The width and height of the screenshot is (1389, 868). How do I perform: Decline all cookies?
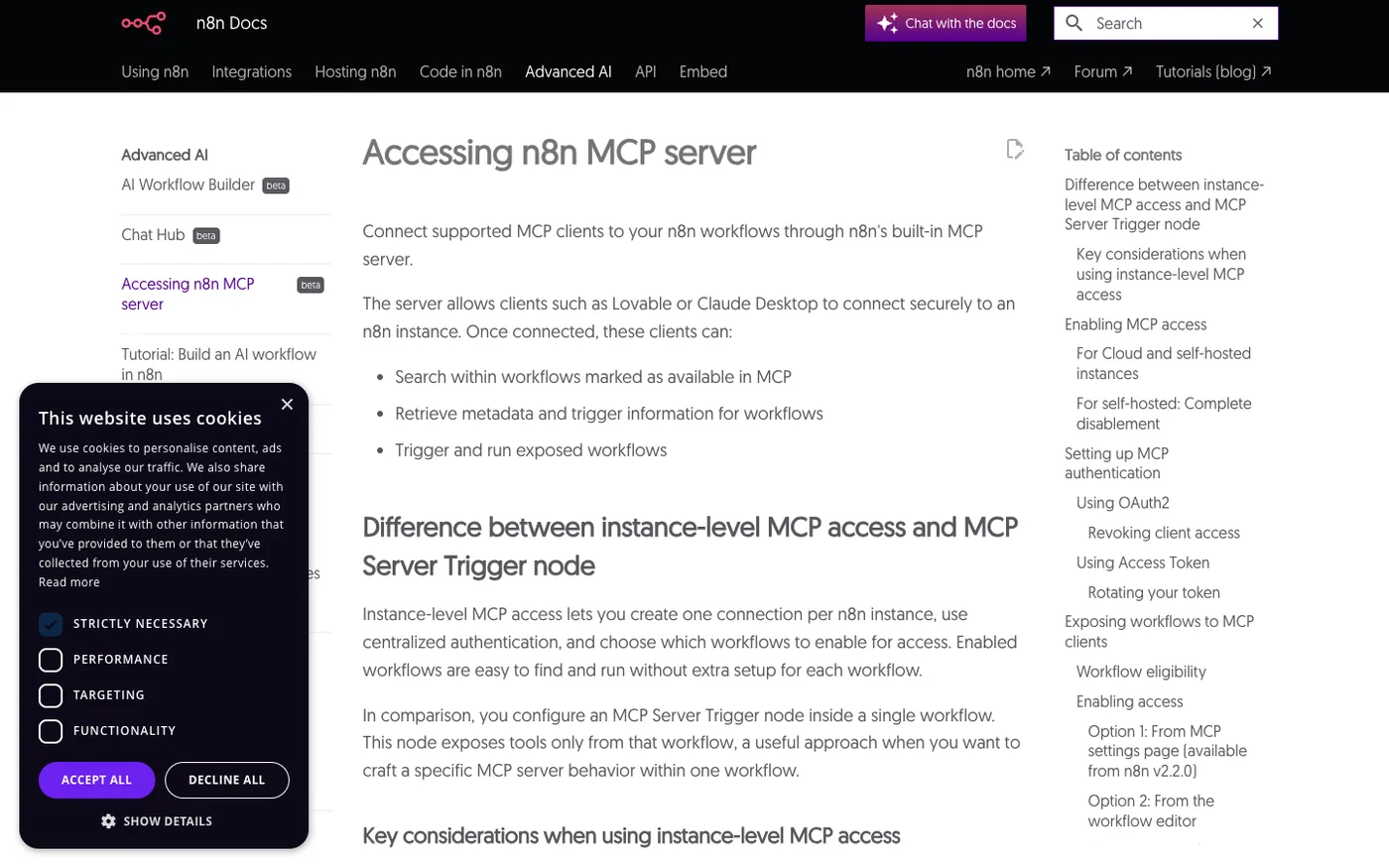(x=226, y=780)
